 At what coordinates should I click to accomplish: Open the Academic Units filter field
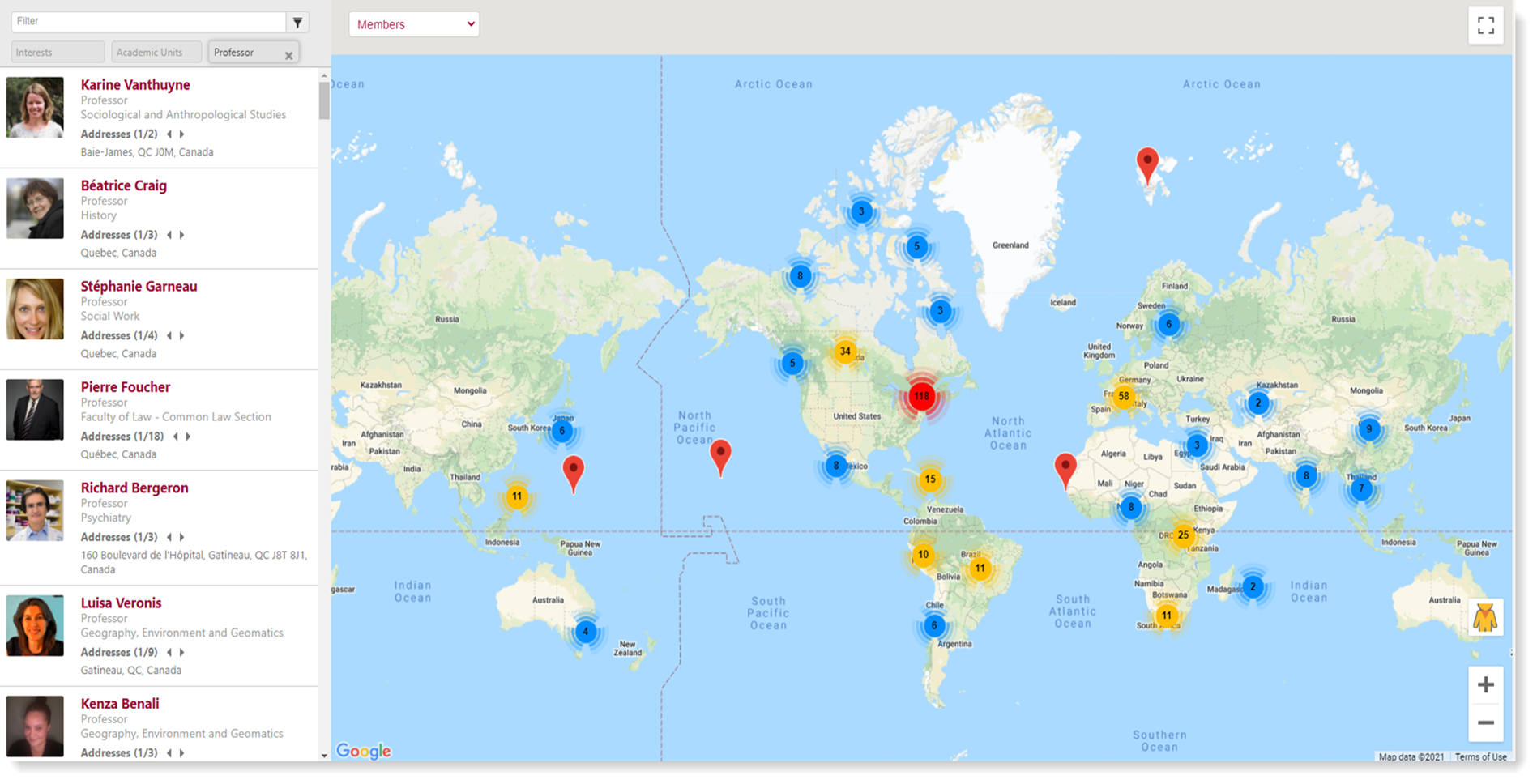(x=156, y=53)
